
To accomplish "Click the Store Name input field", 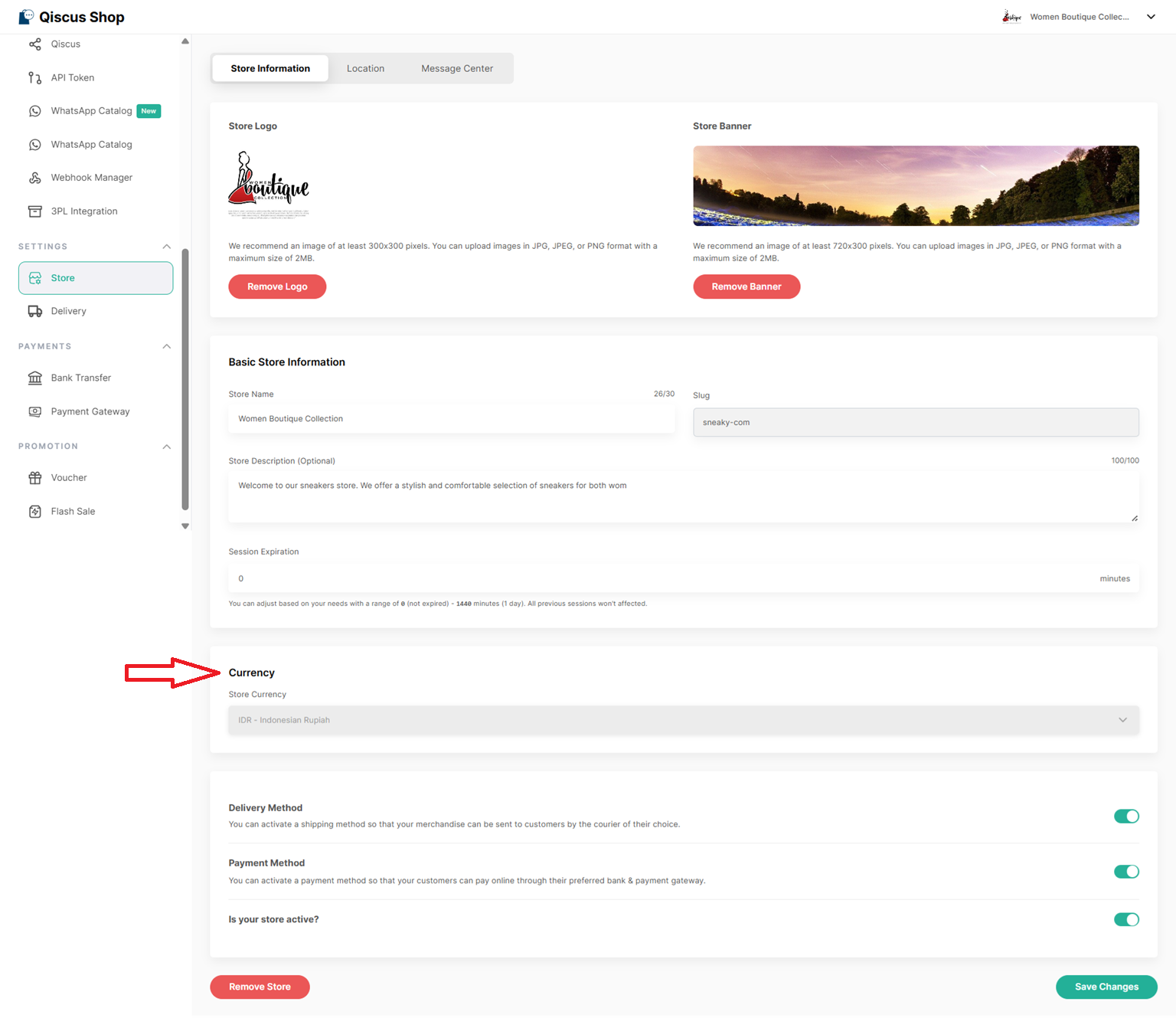I will coord(451,419).
